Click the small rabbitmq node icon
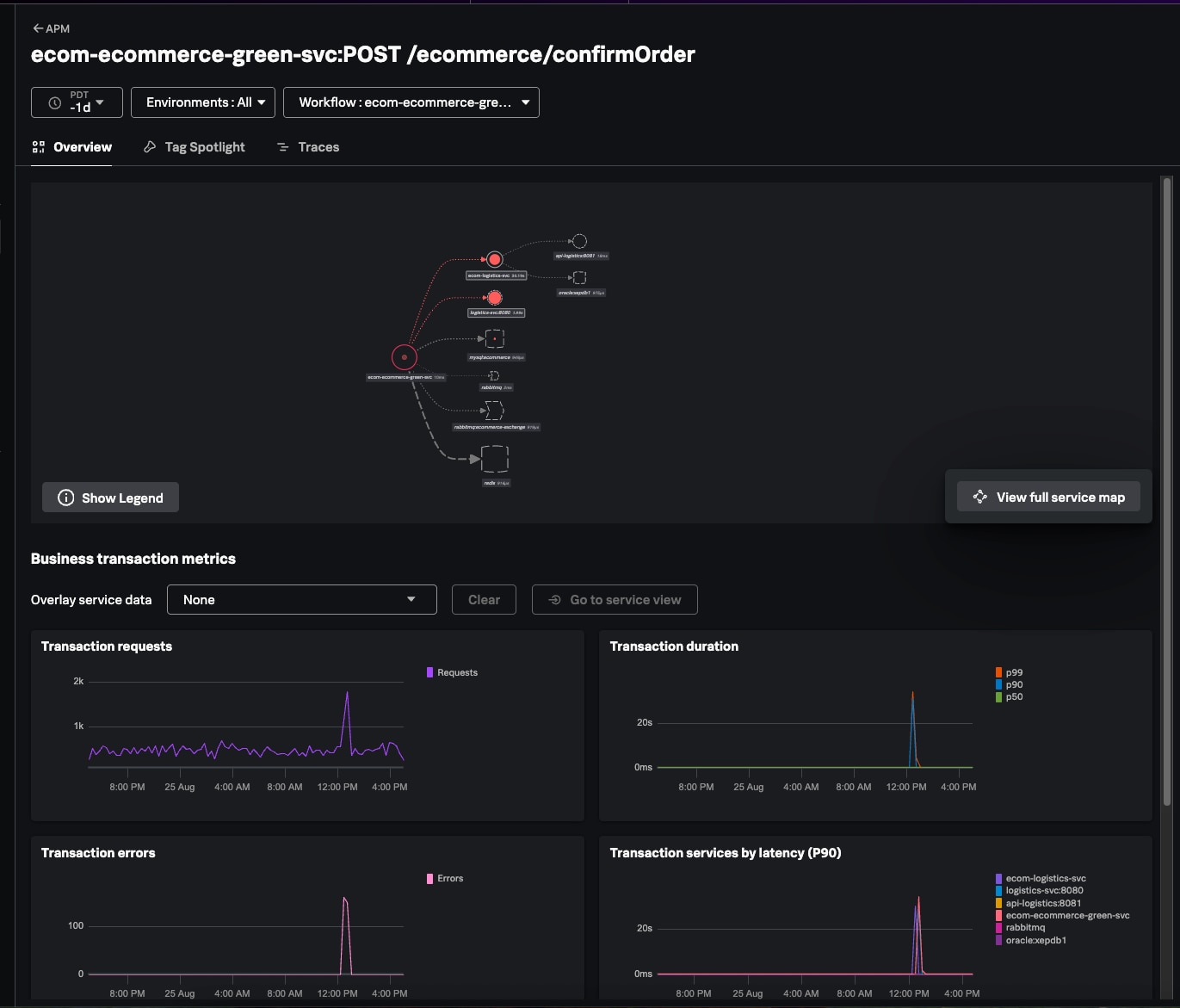1180x1008 pixels. (494, 375)
